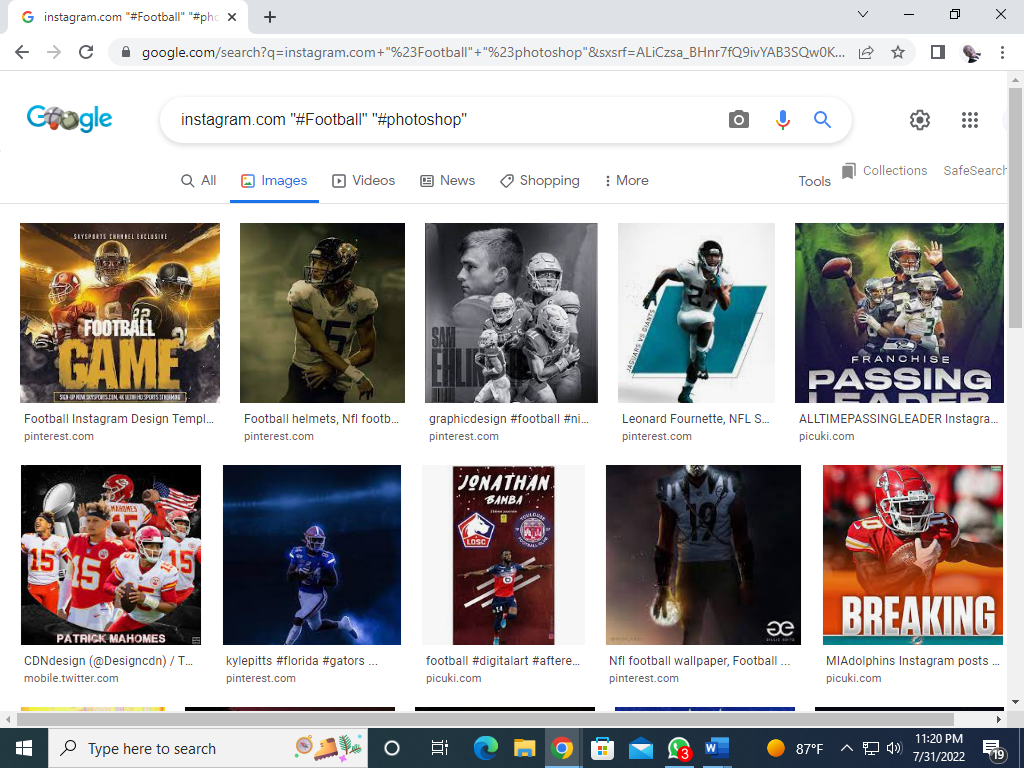
Task: Open volume control in tray
Action: (894, 748)
